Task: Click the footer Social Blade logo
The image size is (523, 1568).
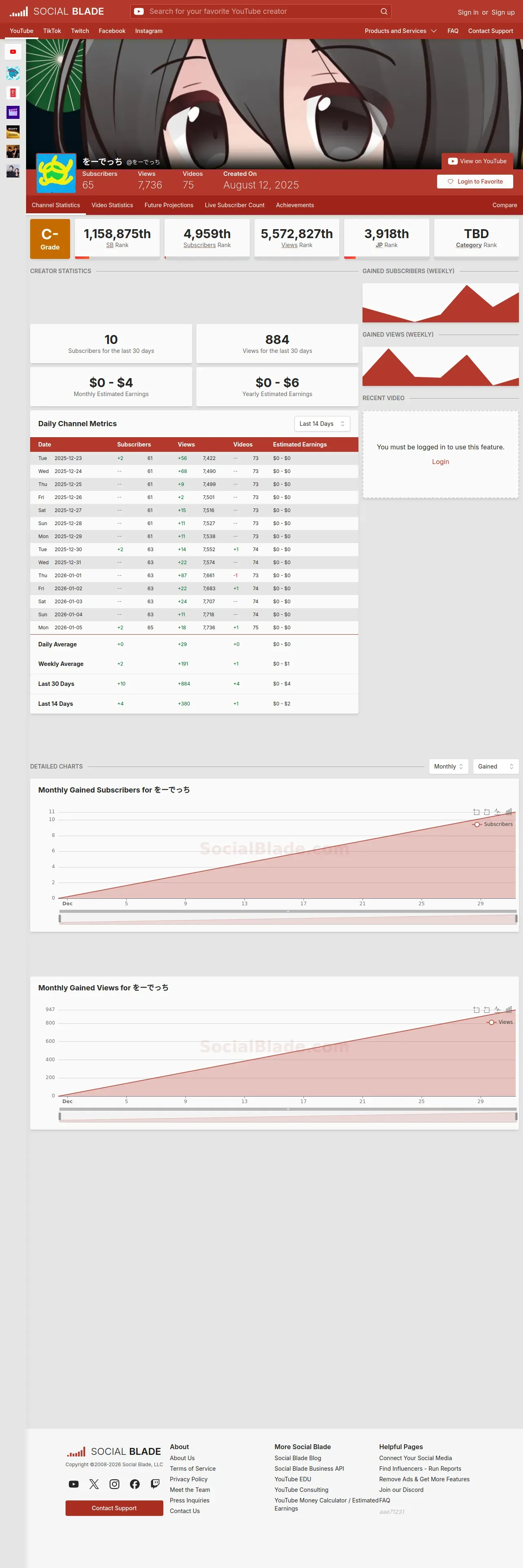Action: [114, 1452]
